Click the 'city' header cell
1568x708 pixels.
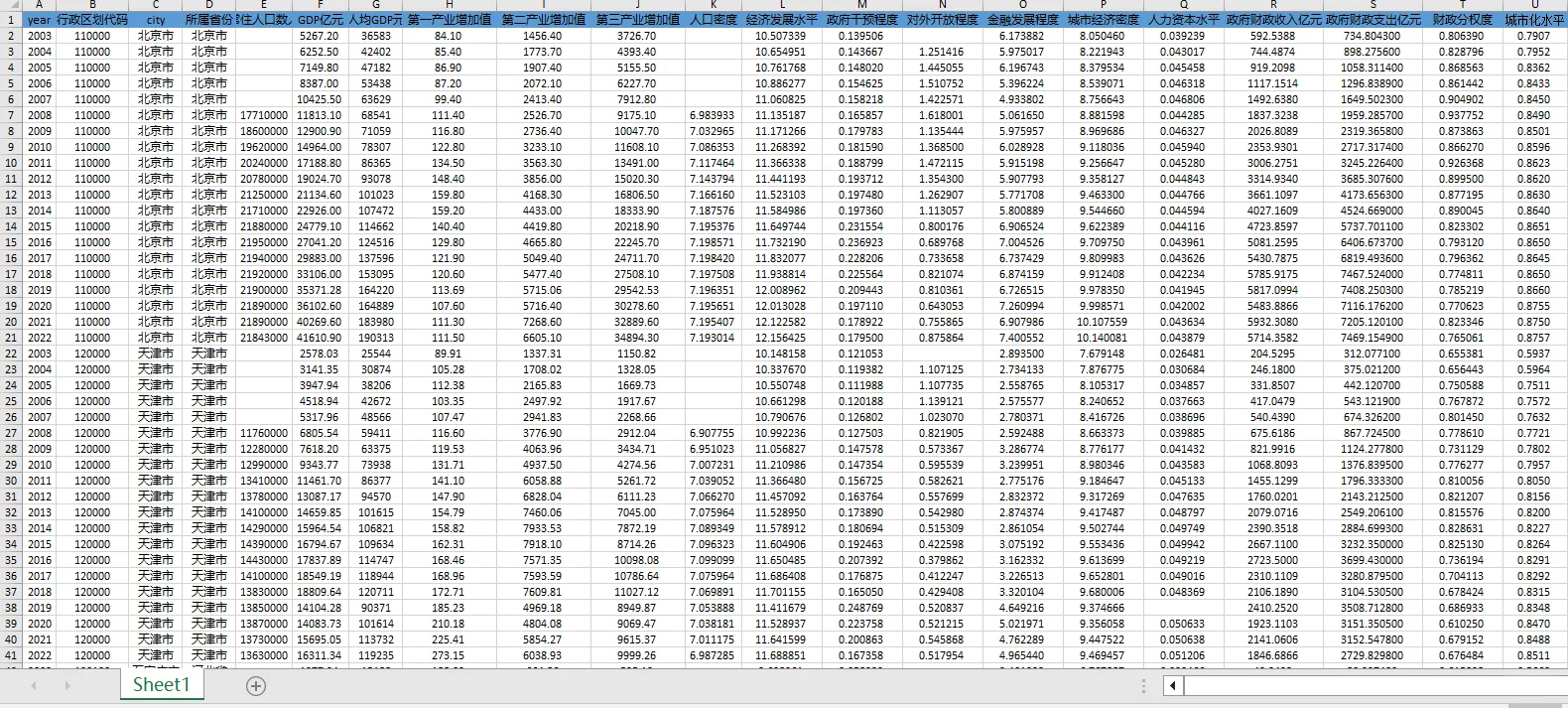(x=156, y=20)
